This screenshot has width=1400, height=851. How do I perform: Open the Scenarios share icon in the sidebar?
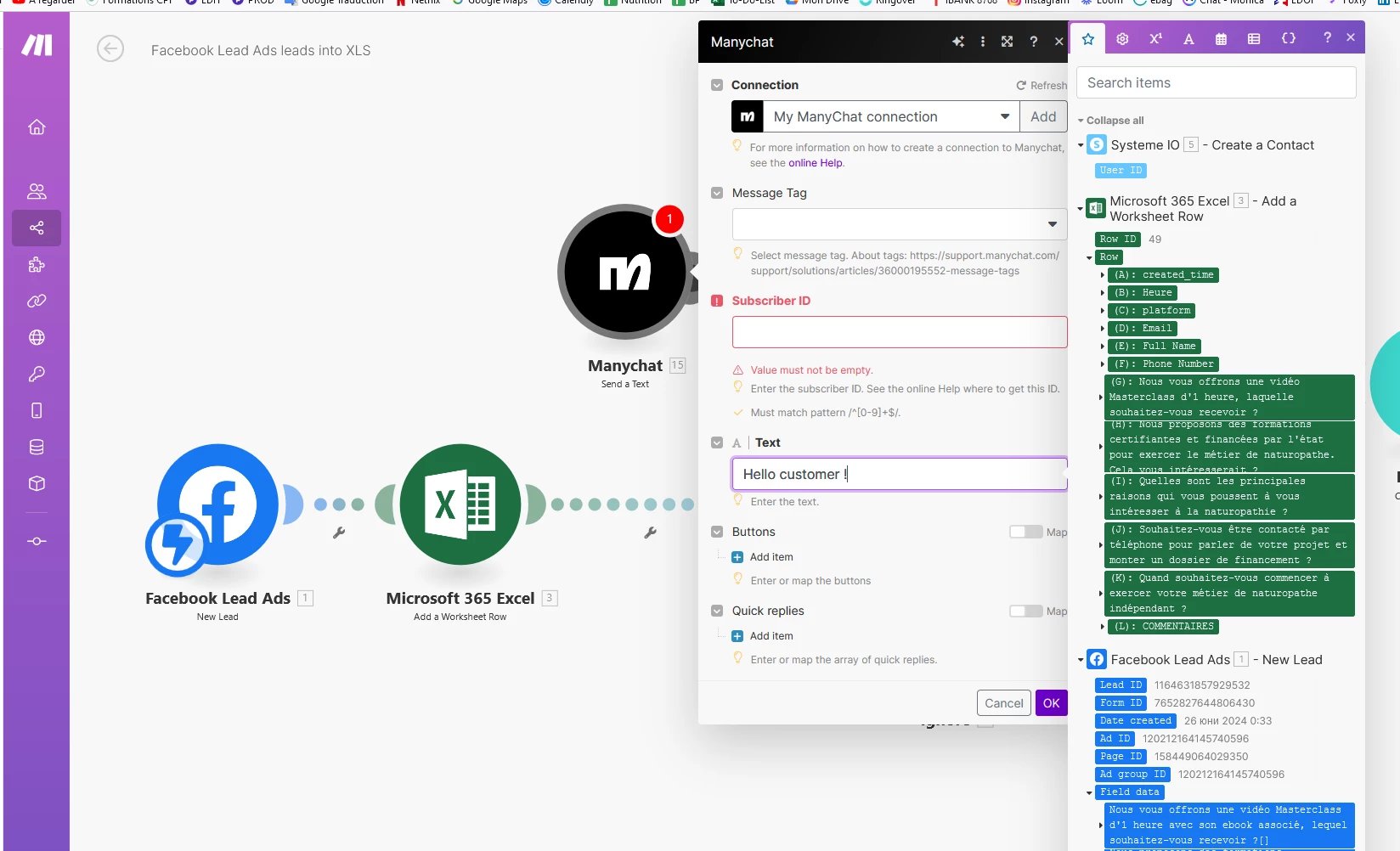(37, 228)
